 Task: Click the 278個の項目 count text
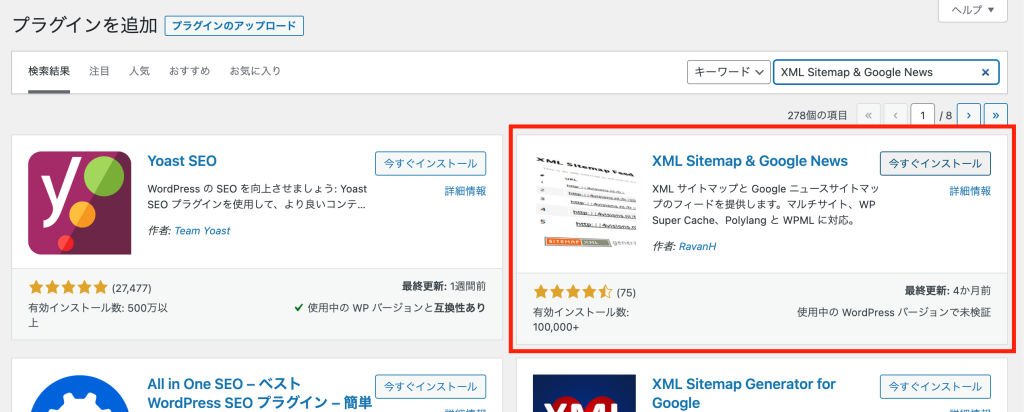point(818,116)
